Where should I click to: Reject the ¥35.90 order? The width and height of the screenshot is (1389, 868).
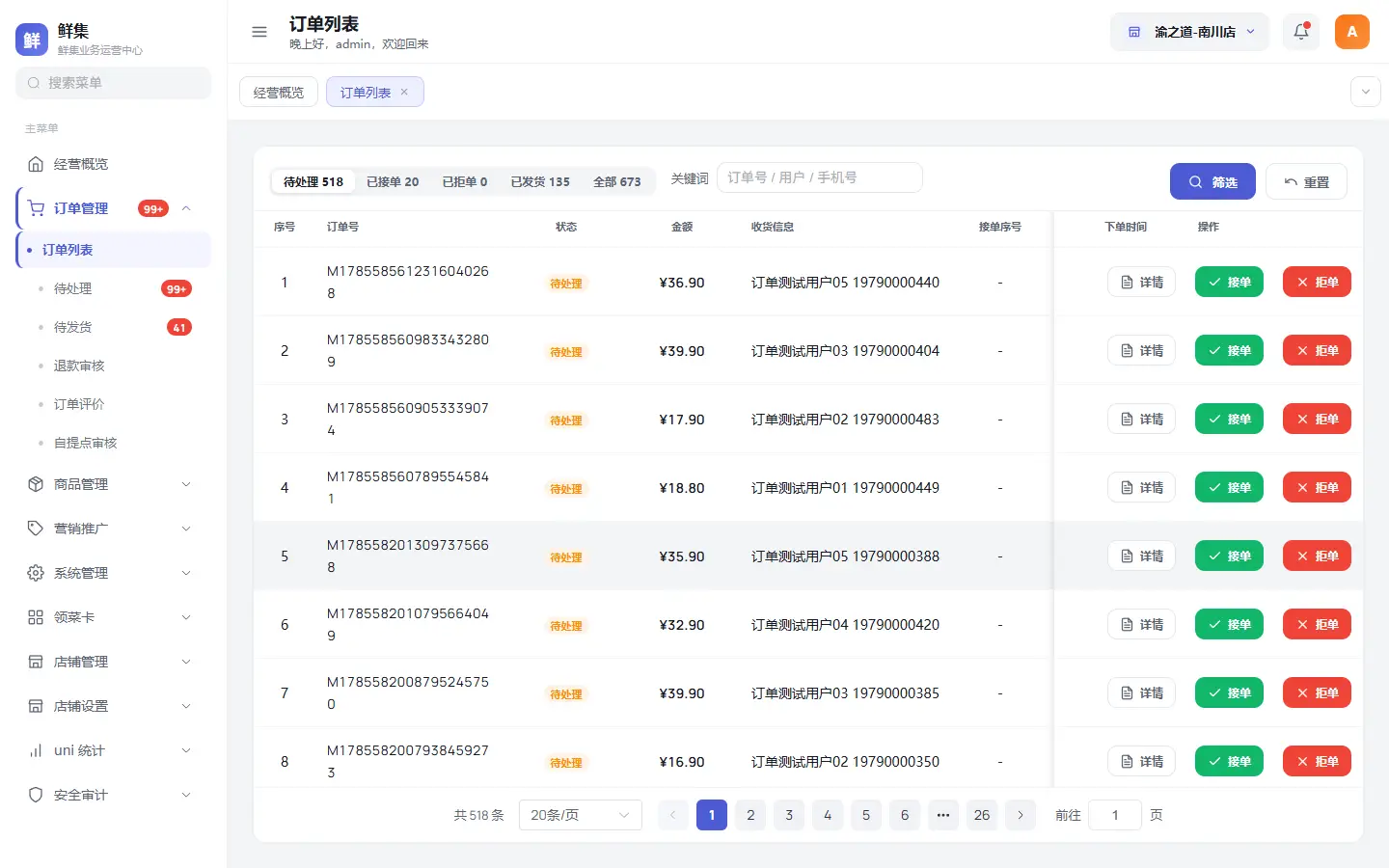[1317, 556]
